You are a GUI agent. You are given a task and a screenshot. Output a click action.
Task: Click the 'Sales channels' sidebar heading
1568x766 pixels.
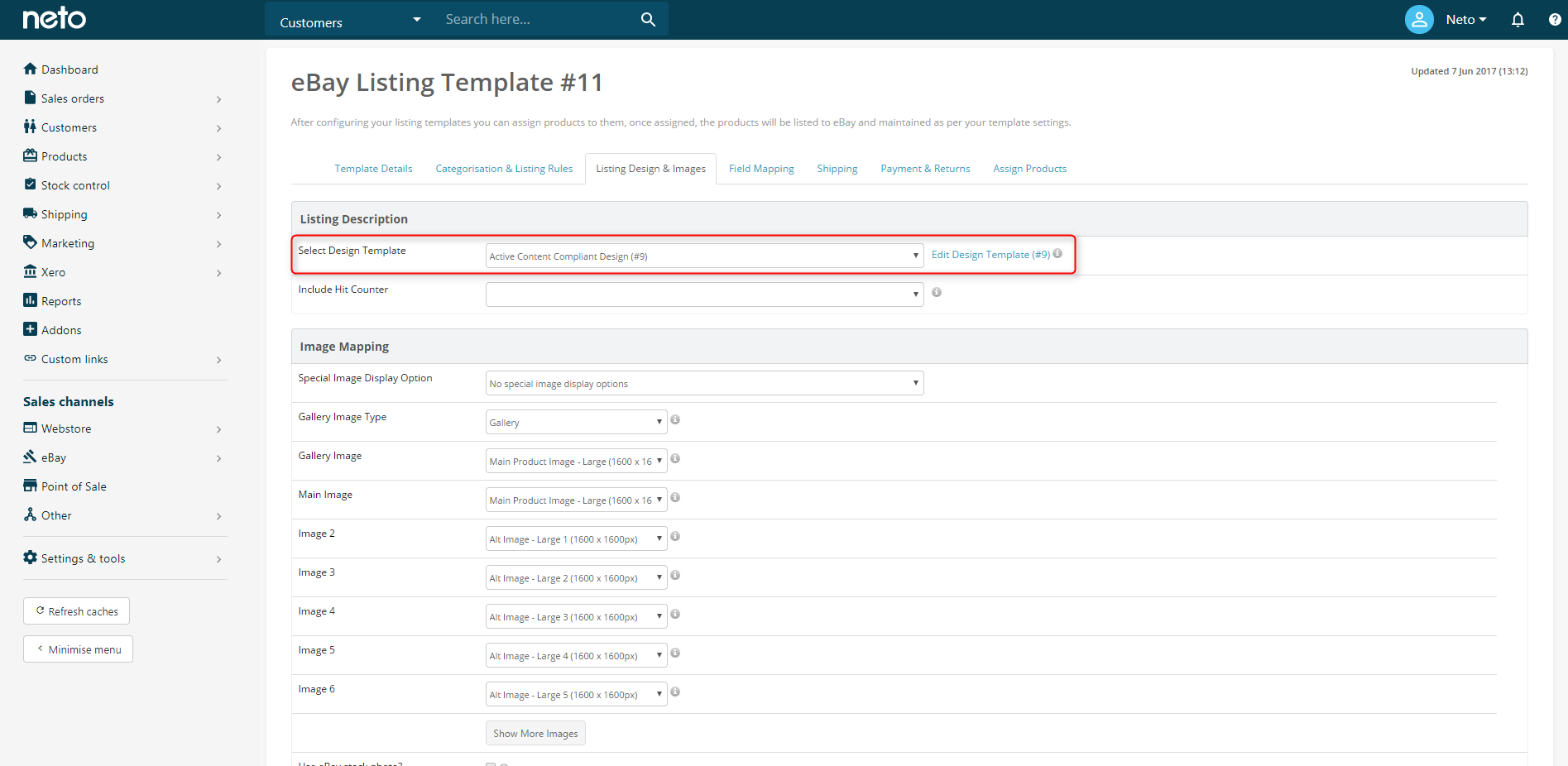(x=69, y=401)
